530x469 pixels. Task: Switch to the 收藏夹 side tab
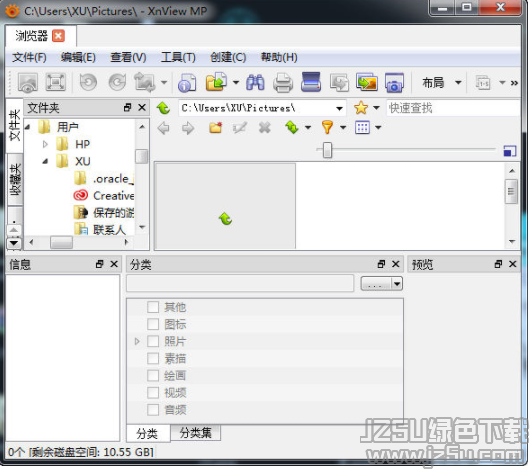pyautogui.click(x=15, y=180)
